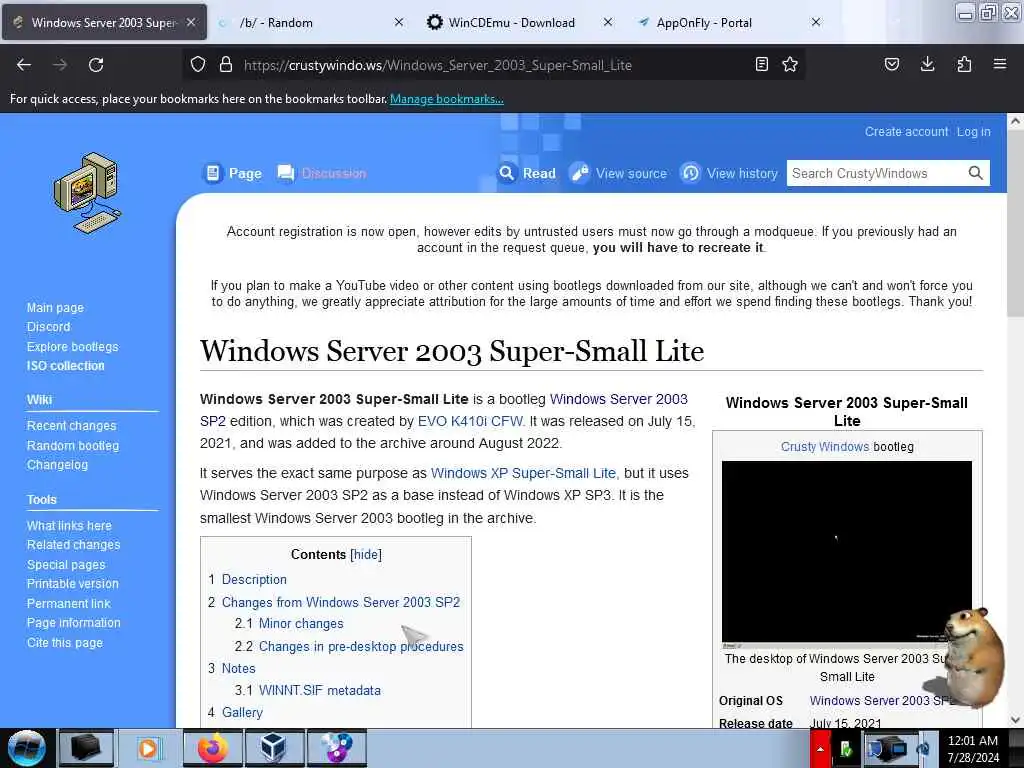Open Cite this page link
This screenshot has width=1024, height=768.
click(x=65, y=642)
